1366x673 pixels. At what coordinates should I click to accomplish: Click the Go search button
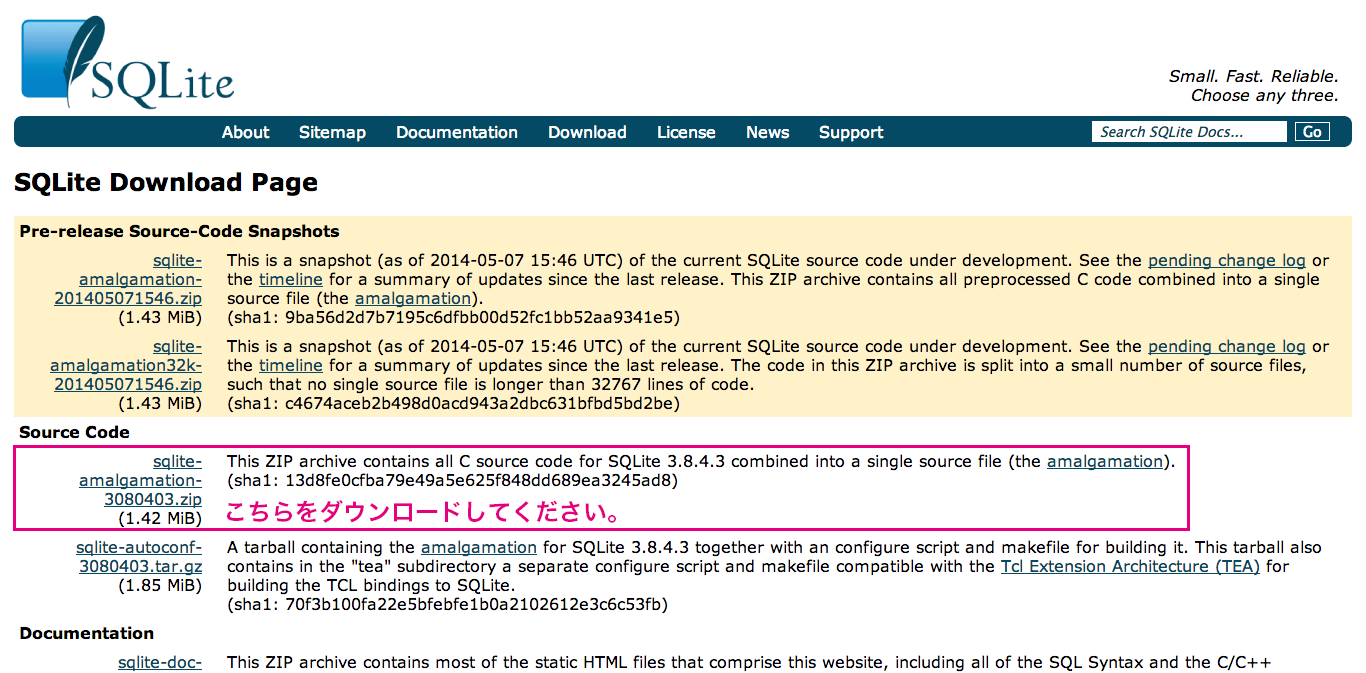(1312, 132)
